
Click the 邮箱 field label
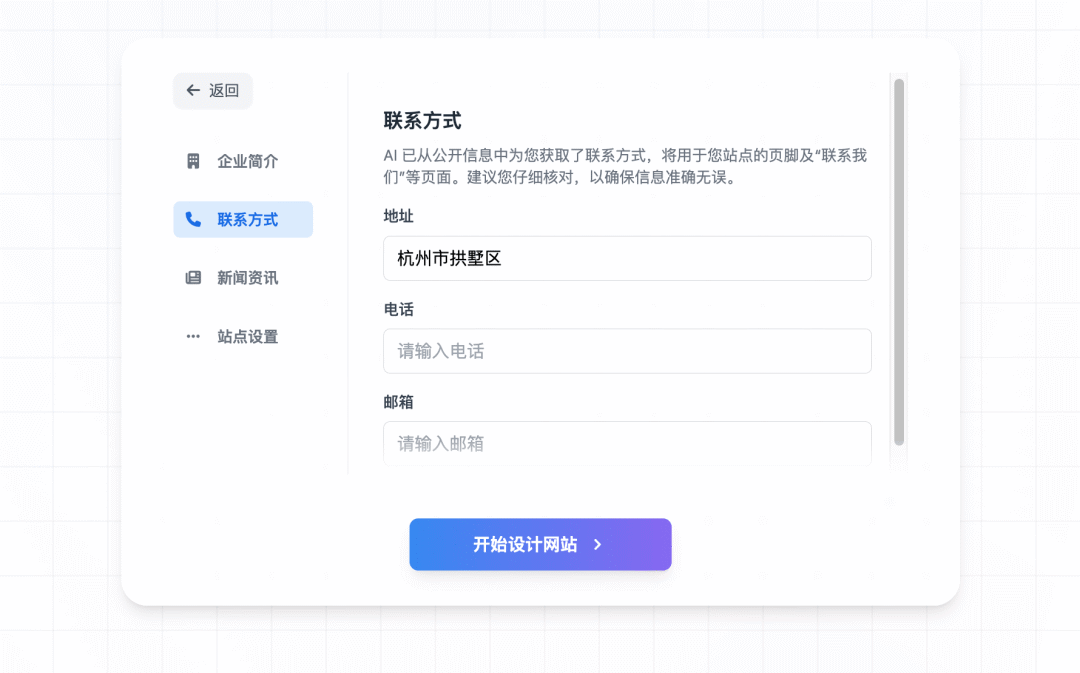(398, 402)
